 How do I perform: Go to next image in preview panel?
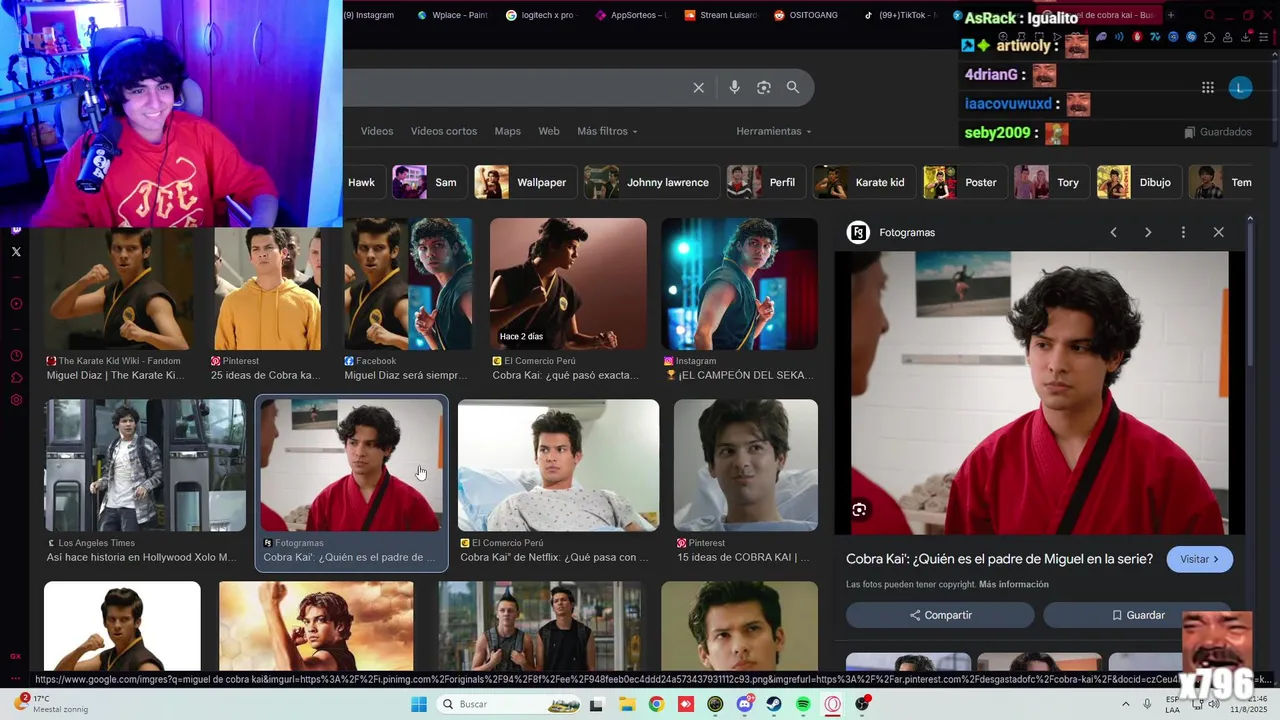(x=1148, y=232)
